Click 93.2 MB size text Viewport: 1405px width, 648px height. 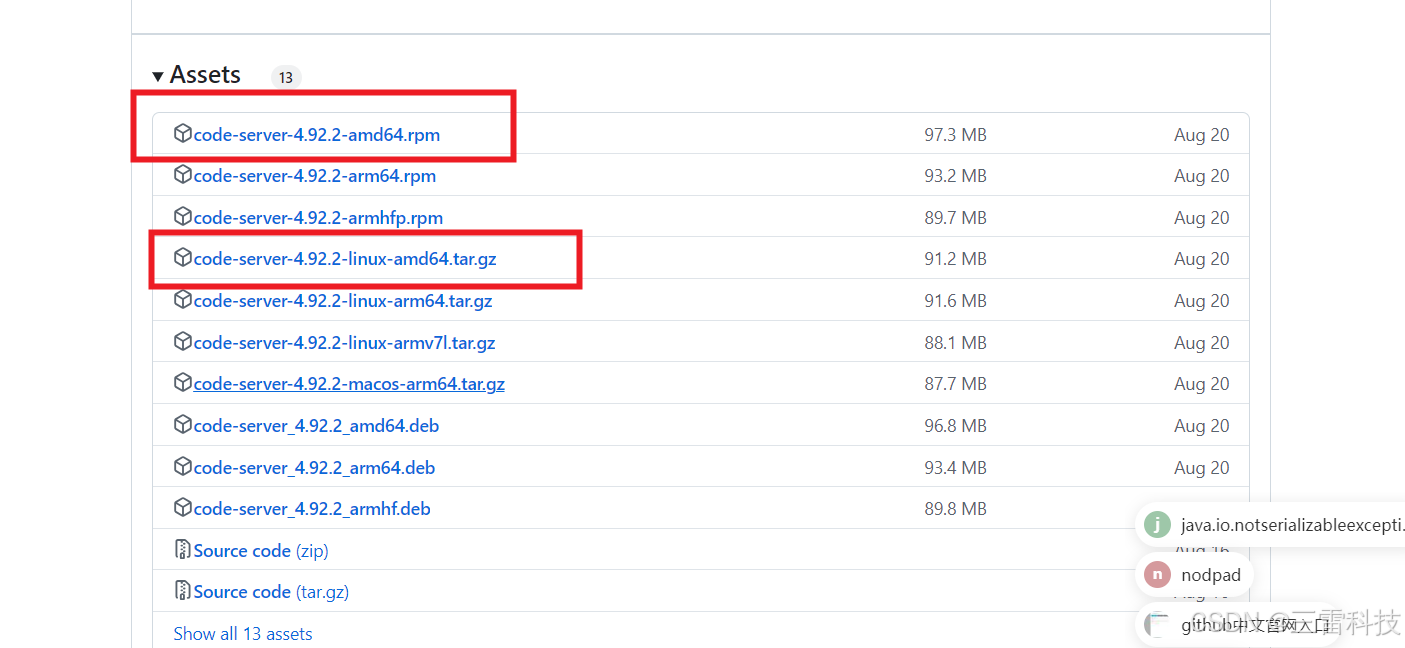click(955, 176)
